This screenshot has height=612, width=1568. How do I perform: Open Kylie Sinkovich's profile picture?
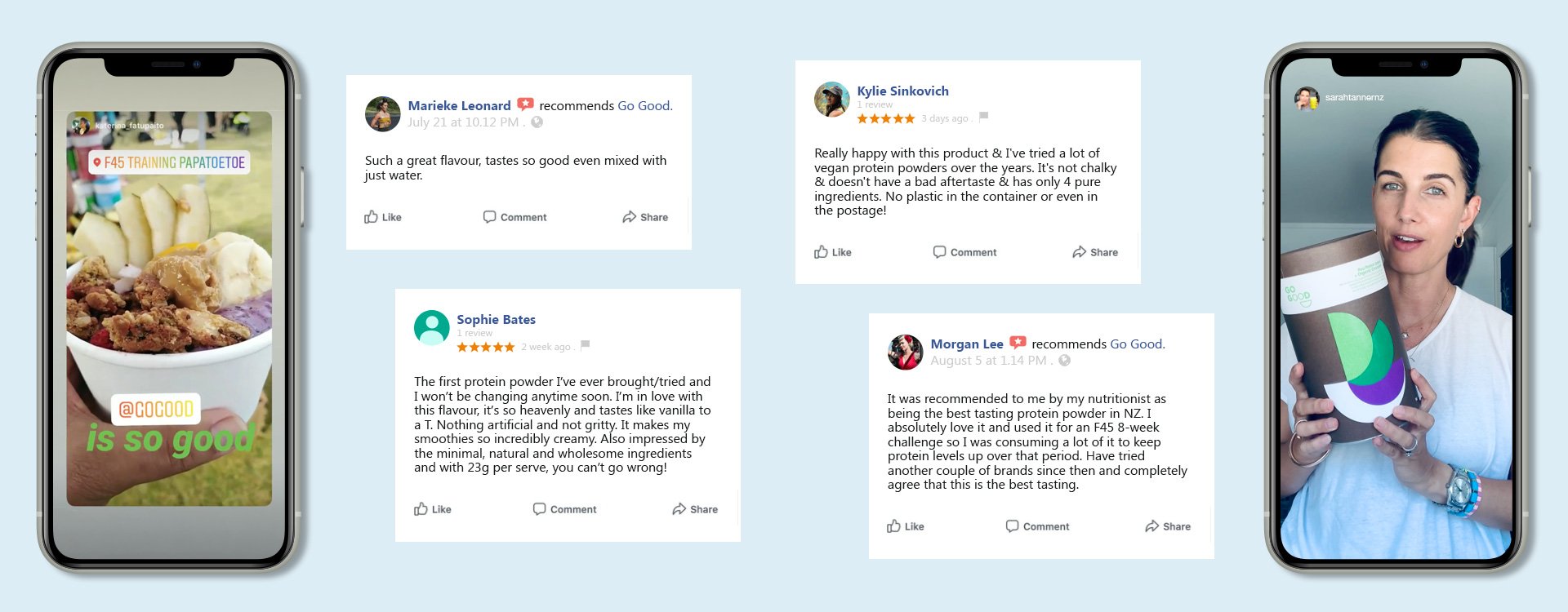pyautogui.click(x=832, y=100)
